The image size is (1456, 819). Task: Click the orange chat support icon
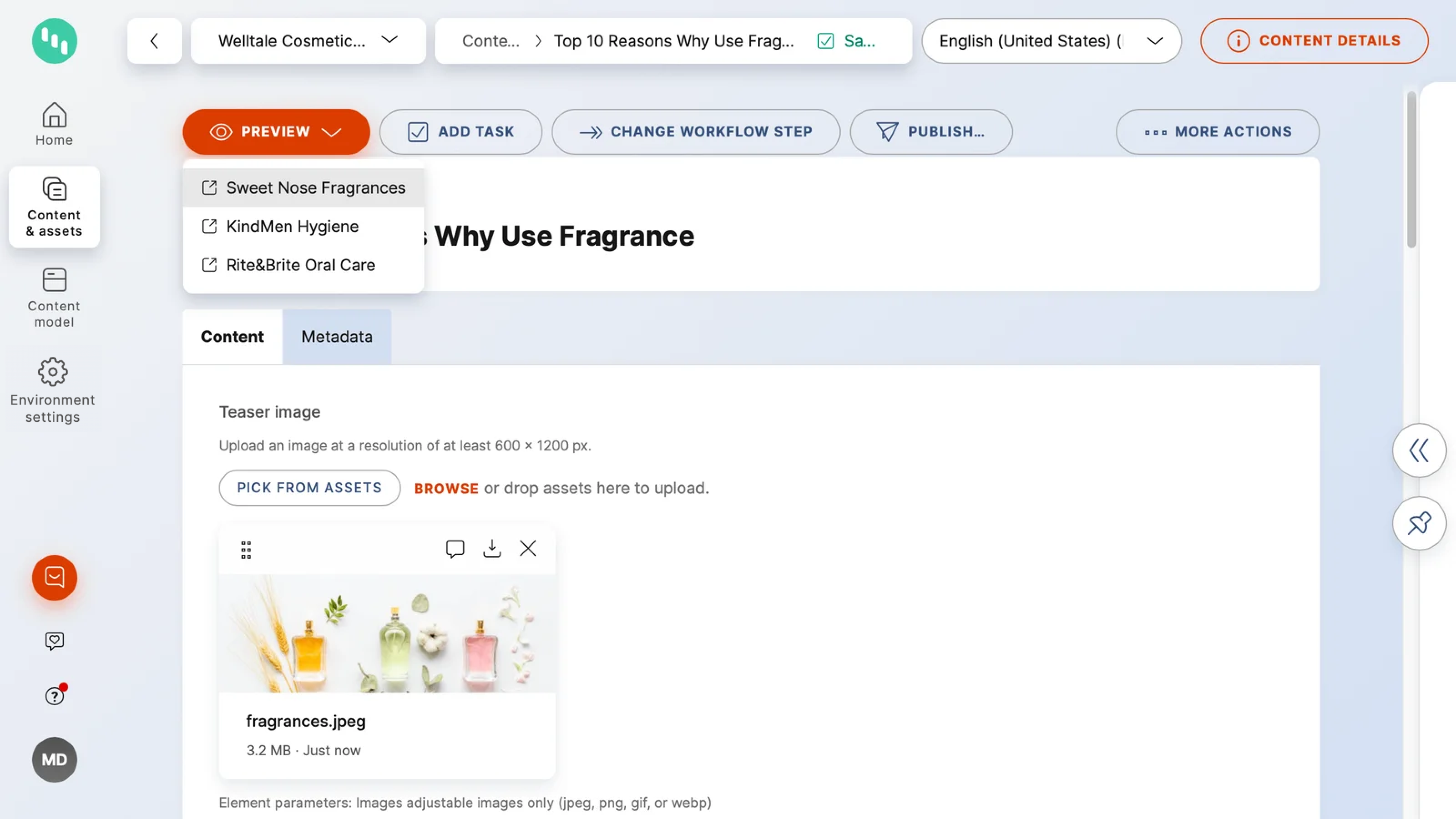tap(54, 577)
